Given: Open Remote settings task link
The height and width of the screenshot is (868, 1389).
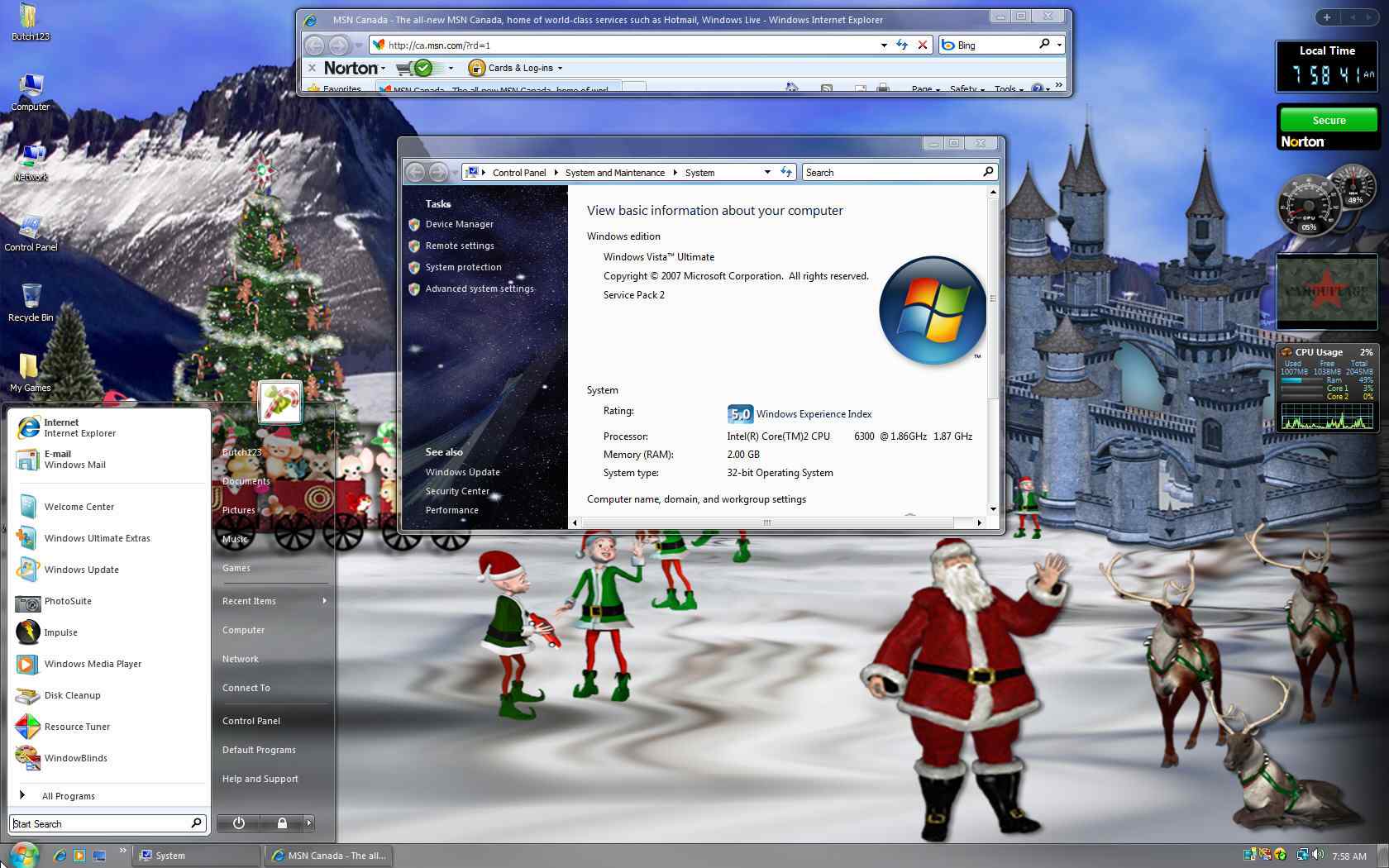Looking at the screenshot, I should tap(460, 246).
